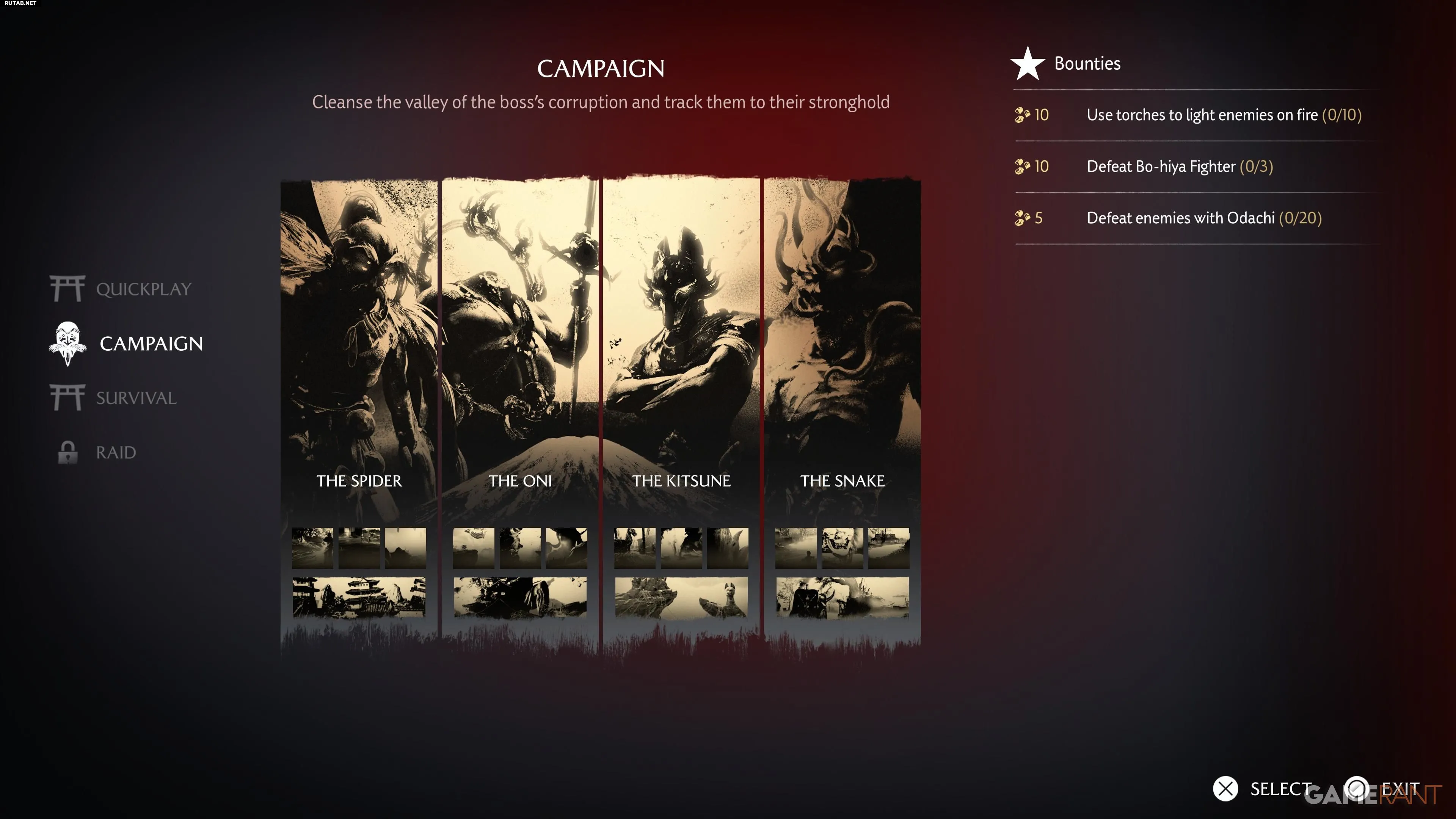Click the Quickplay torii gate icon

(67, 288)
